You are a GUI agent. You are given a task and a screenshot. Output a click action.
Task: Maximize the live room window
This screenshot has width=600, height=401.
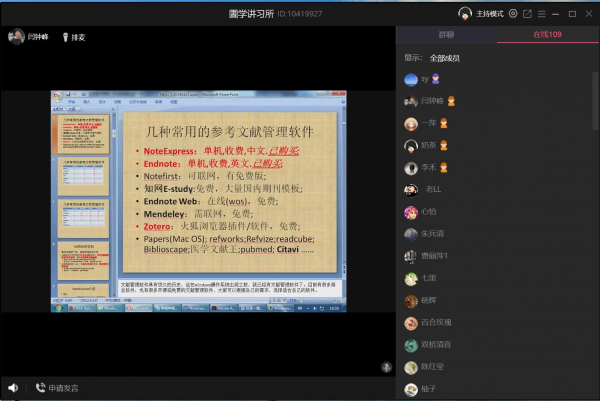[572, 14]
